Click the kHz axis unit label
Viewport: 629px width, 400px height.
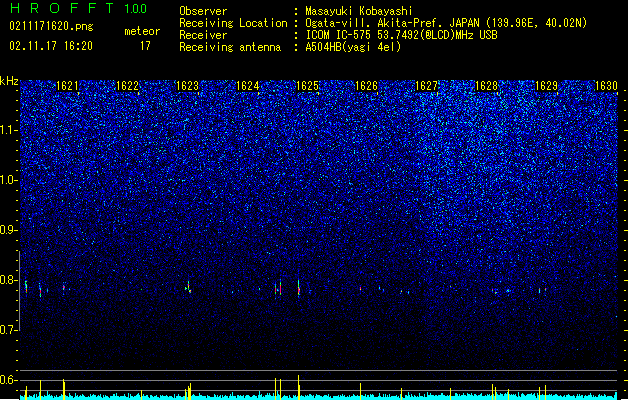[x=9, y=81]
